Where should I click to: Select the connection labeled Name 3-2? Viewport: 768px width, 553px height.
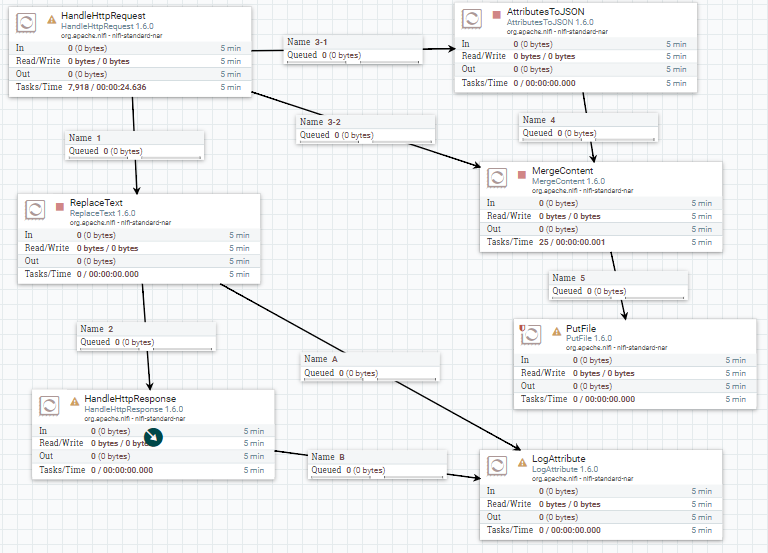coord(366,128)
